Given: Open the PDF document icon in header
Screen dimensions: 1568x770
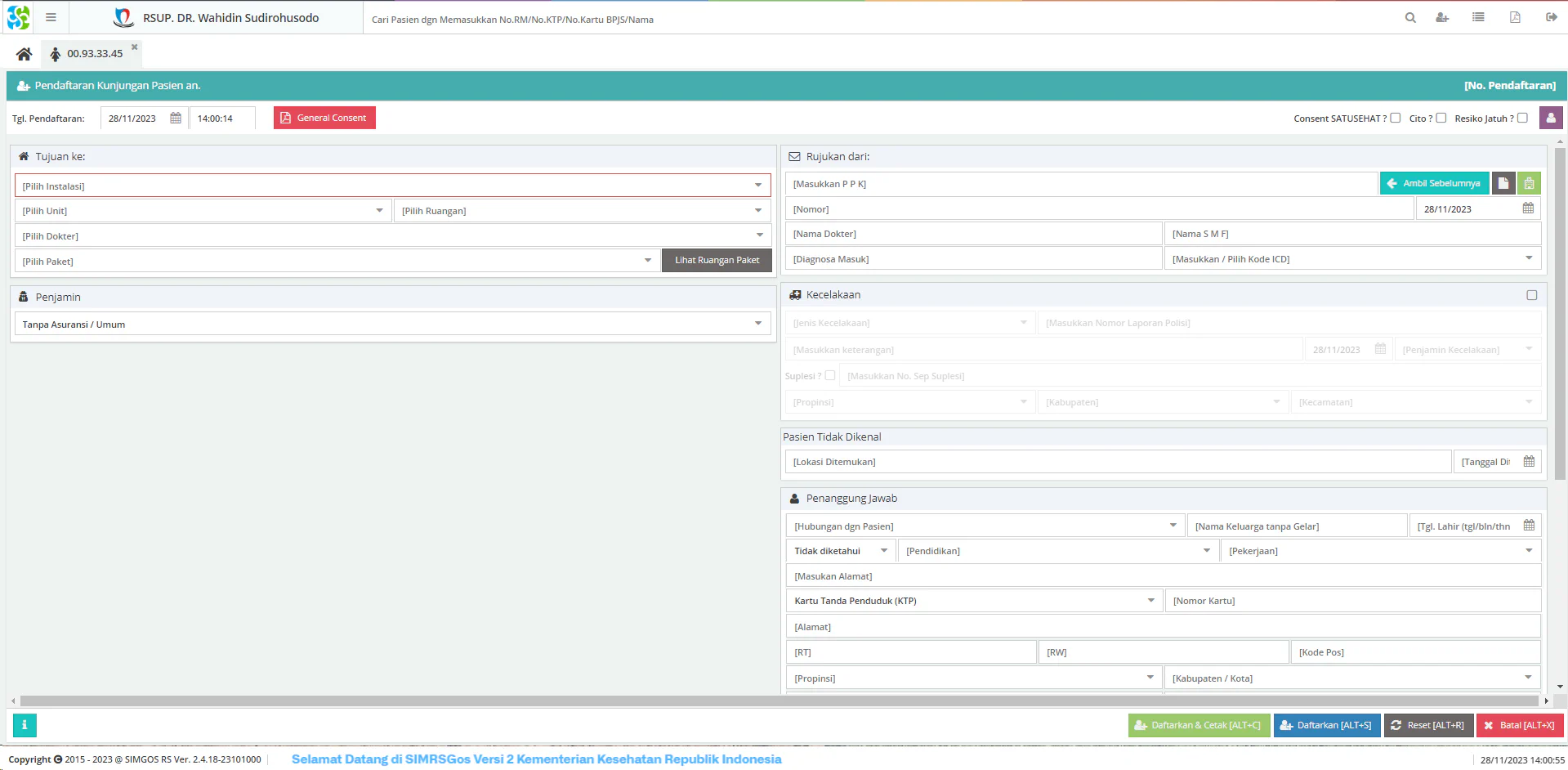Looking at the screenshot, I should [1515, 17].
